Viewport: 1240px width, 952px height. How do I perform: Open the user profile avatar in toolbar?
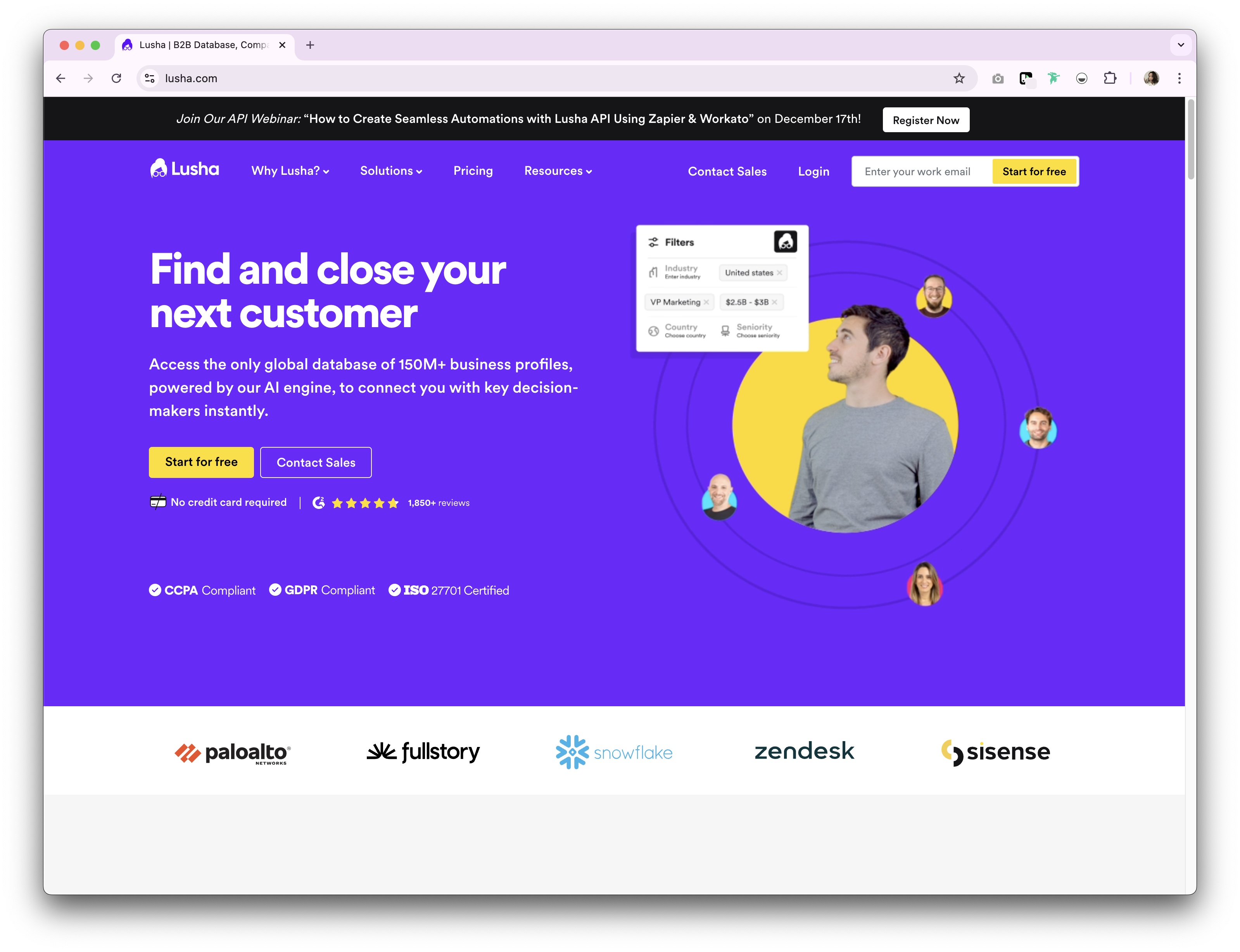1150,78
